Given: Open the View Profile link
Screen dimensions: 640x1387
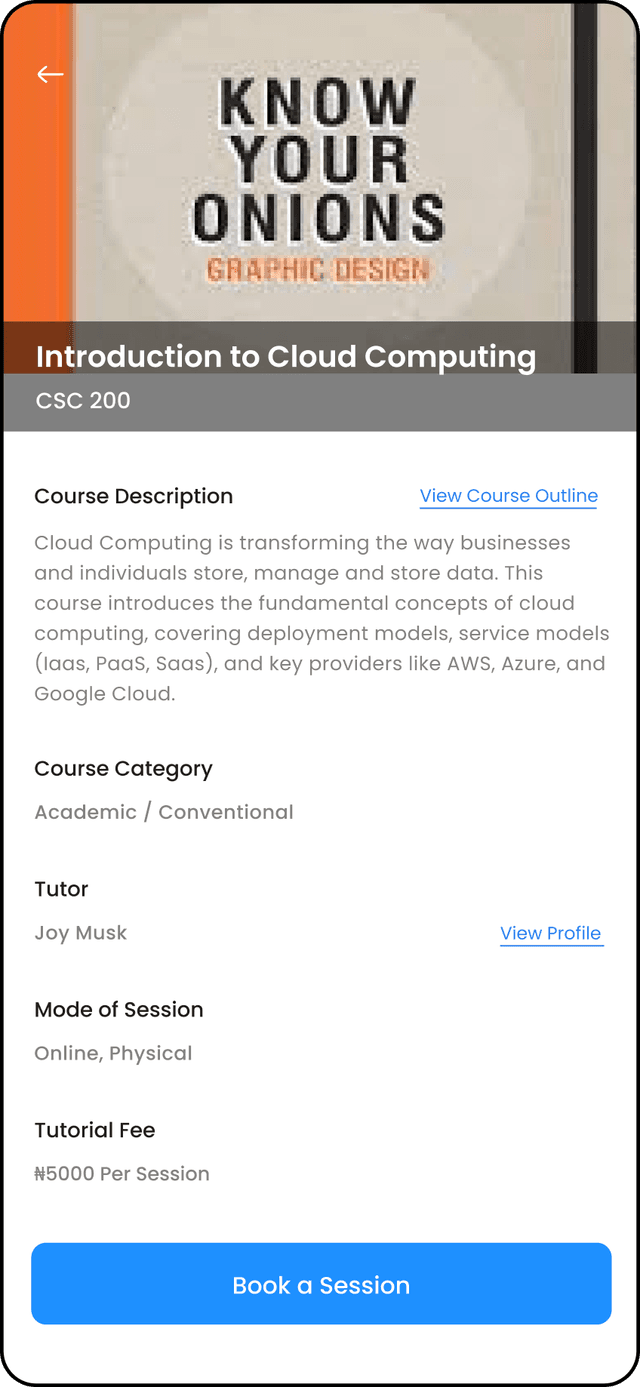Looking at the screenshot, I should pos(551,933).
